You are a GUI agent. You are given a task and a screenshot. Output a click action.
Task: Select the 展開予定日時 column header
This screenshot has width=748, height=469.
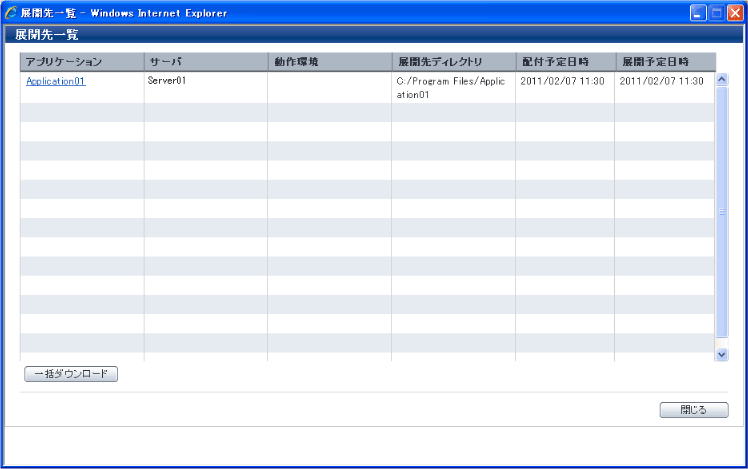[x=664, y=62]
